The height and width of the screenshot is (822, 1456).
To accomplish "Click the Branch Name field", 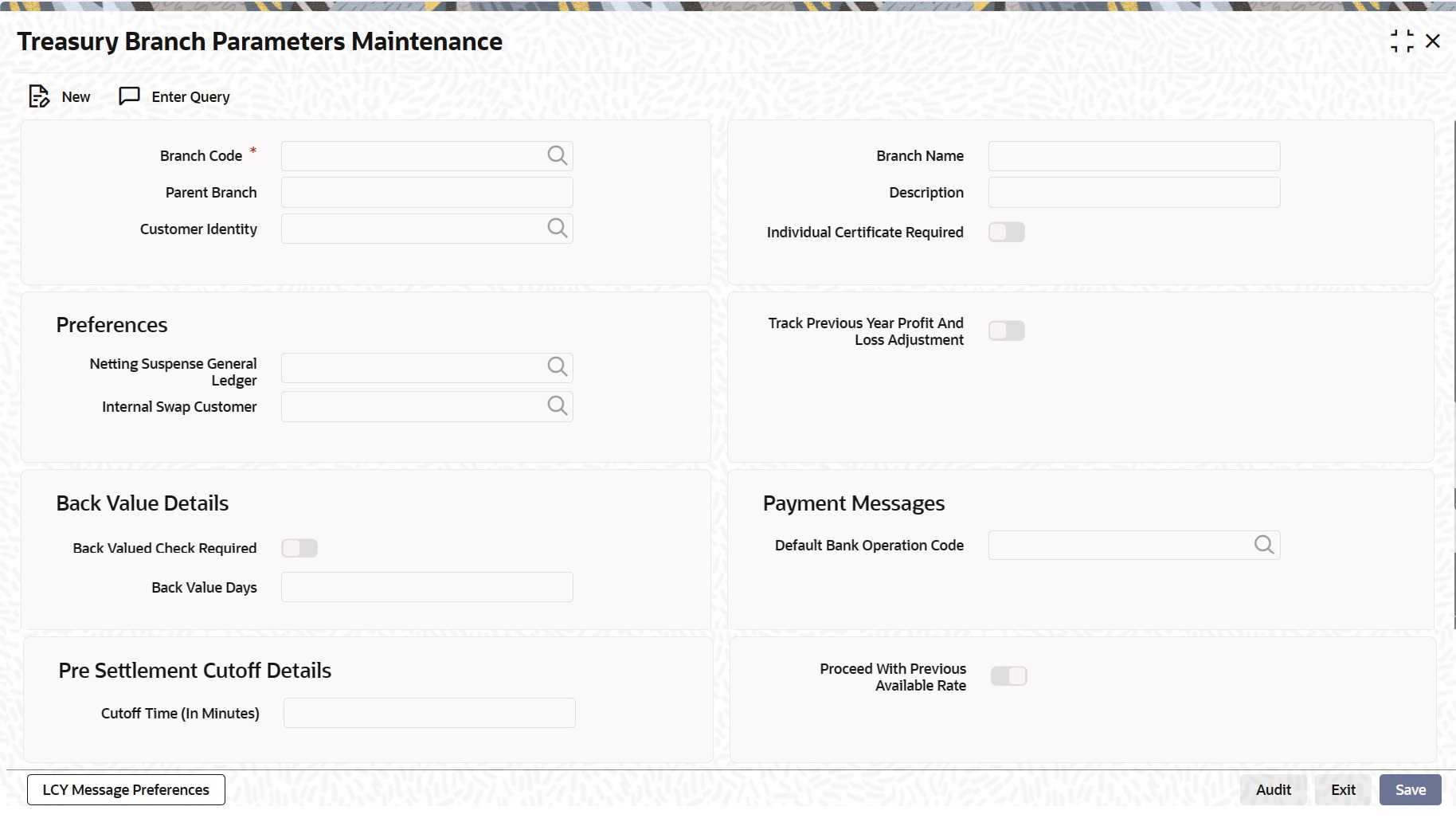I will 1133,156.
